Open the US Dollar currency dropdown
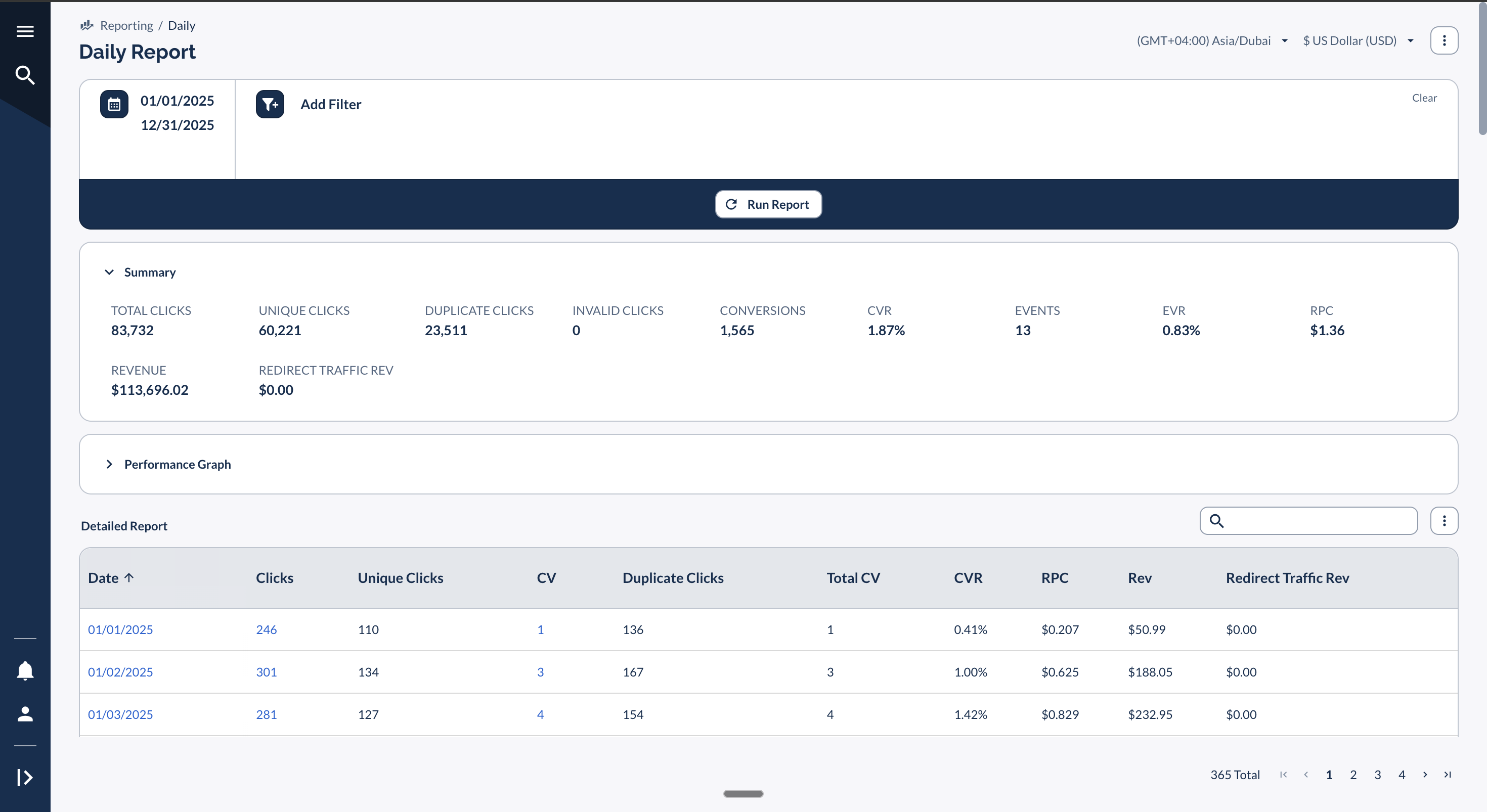Viewport: 1487px width, 812px height. (1411, 40)
